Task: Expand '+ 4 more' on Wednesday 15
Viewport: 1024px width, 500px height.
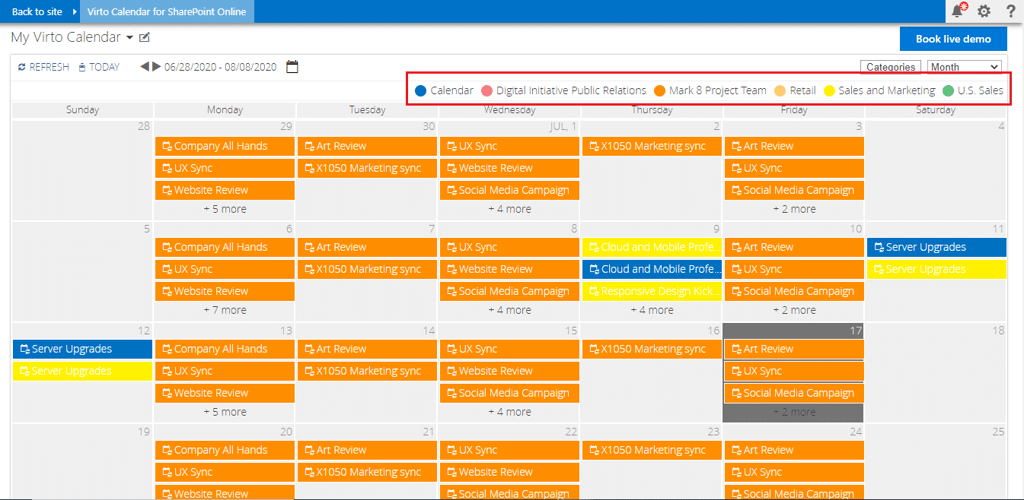Action: 509,413
